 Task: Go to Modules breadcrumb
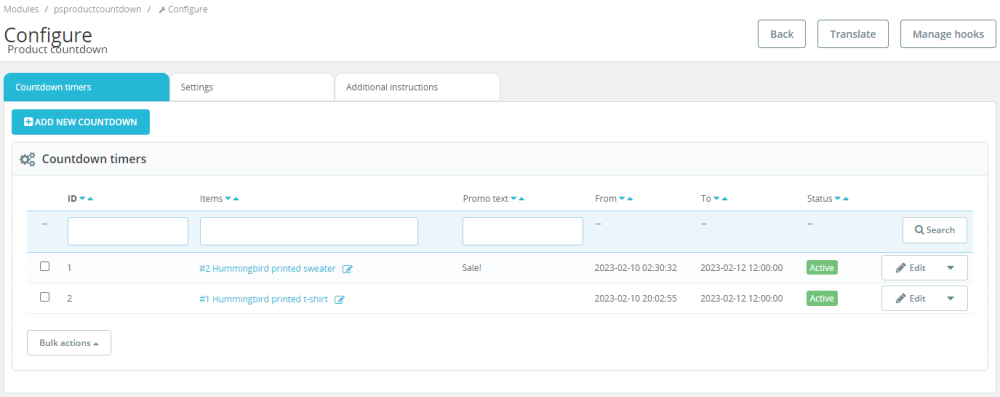click(22, 10)
